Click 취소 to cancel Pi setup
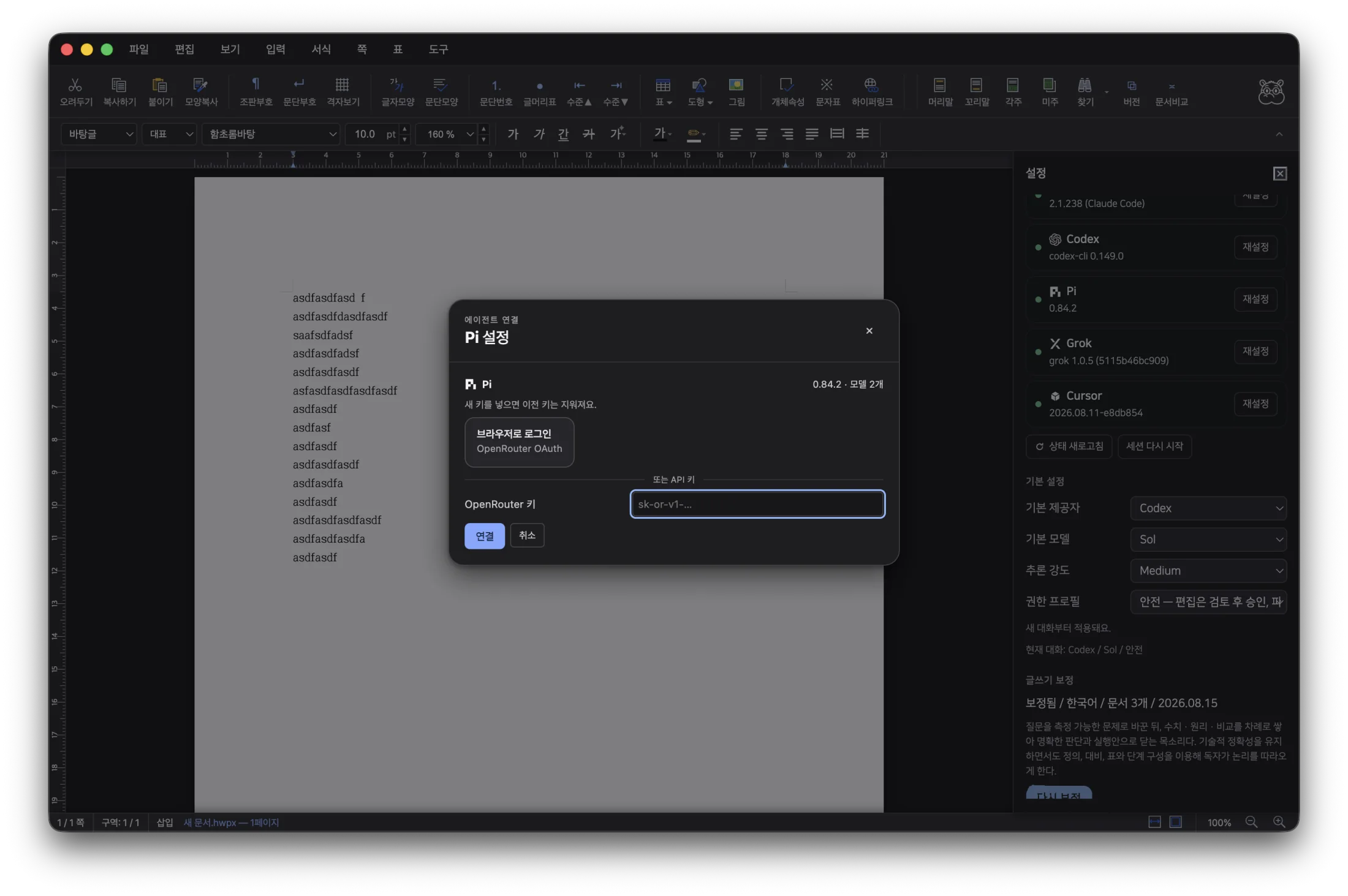This screenshot has height=896, width=1348. point(527,535)
